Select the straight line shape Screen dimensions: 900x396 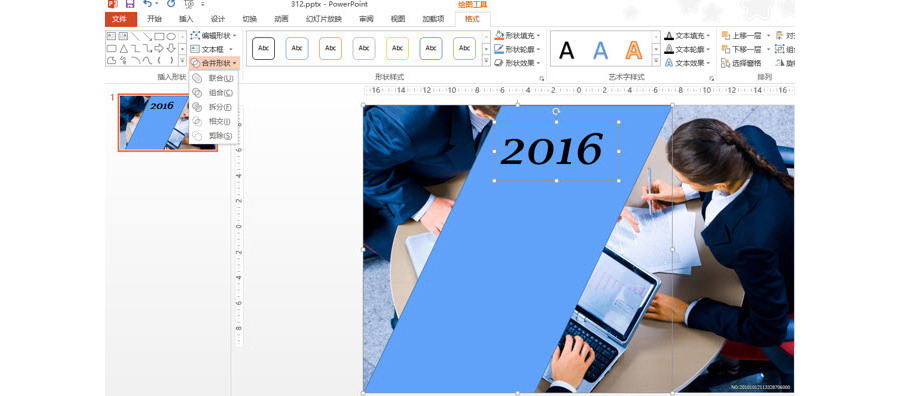135,36
